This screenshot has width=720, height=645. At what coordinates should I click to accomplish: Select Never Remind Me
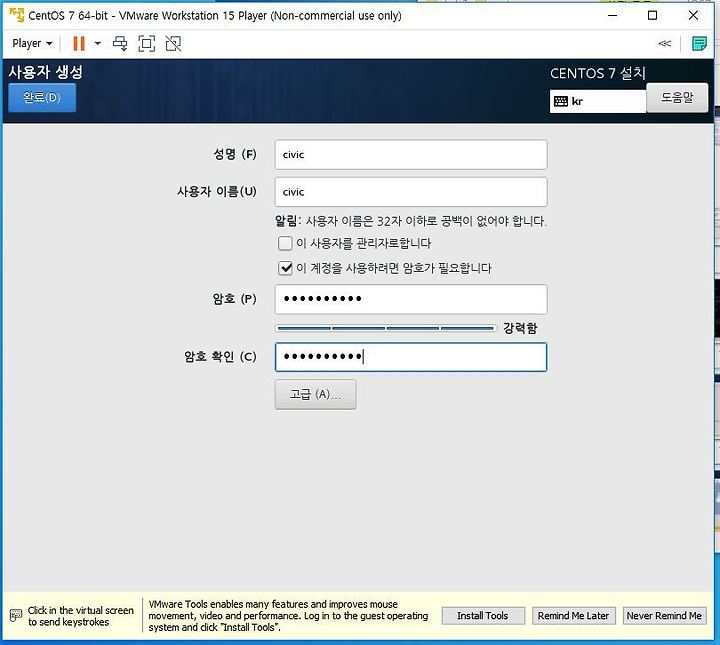click(x=664, y=616)
